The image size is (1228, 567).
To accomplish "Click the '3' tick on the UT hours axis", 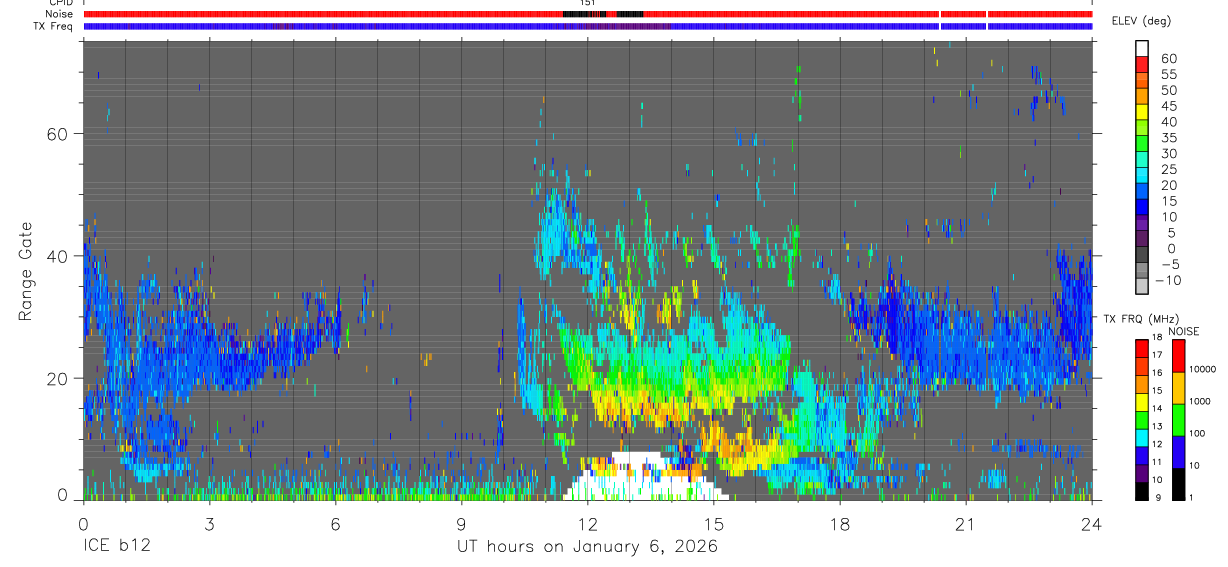I will [x=209, y=524].
